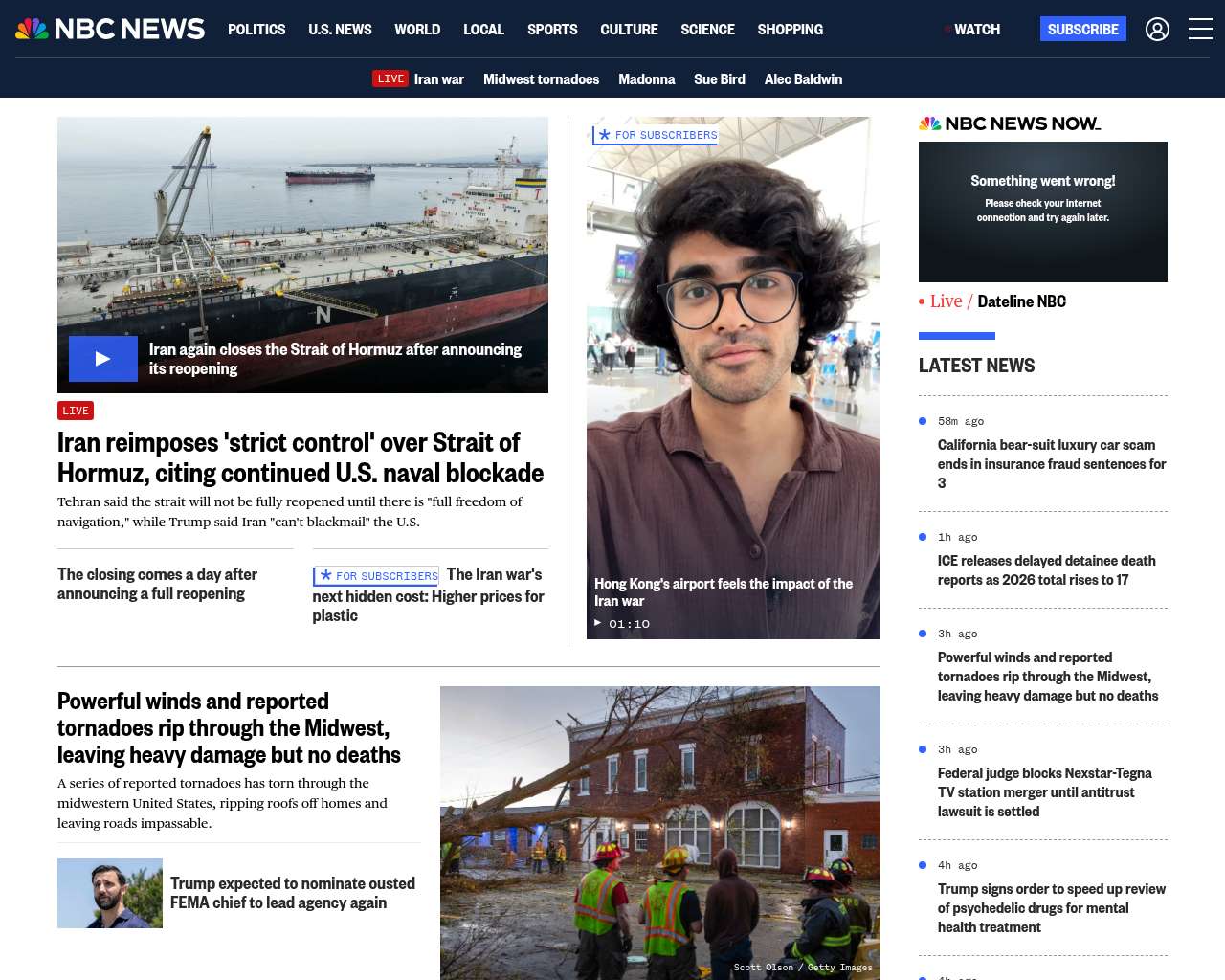Click the red LIVE tag above Iran headline
The image size is (1225, 980).
point(76,411)
